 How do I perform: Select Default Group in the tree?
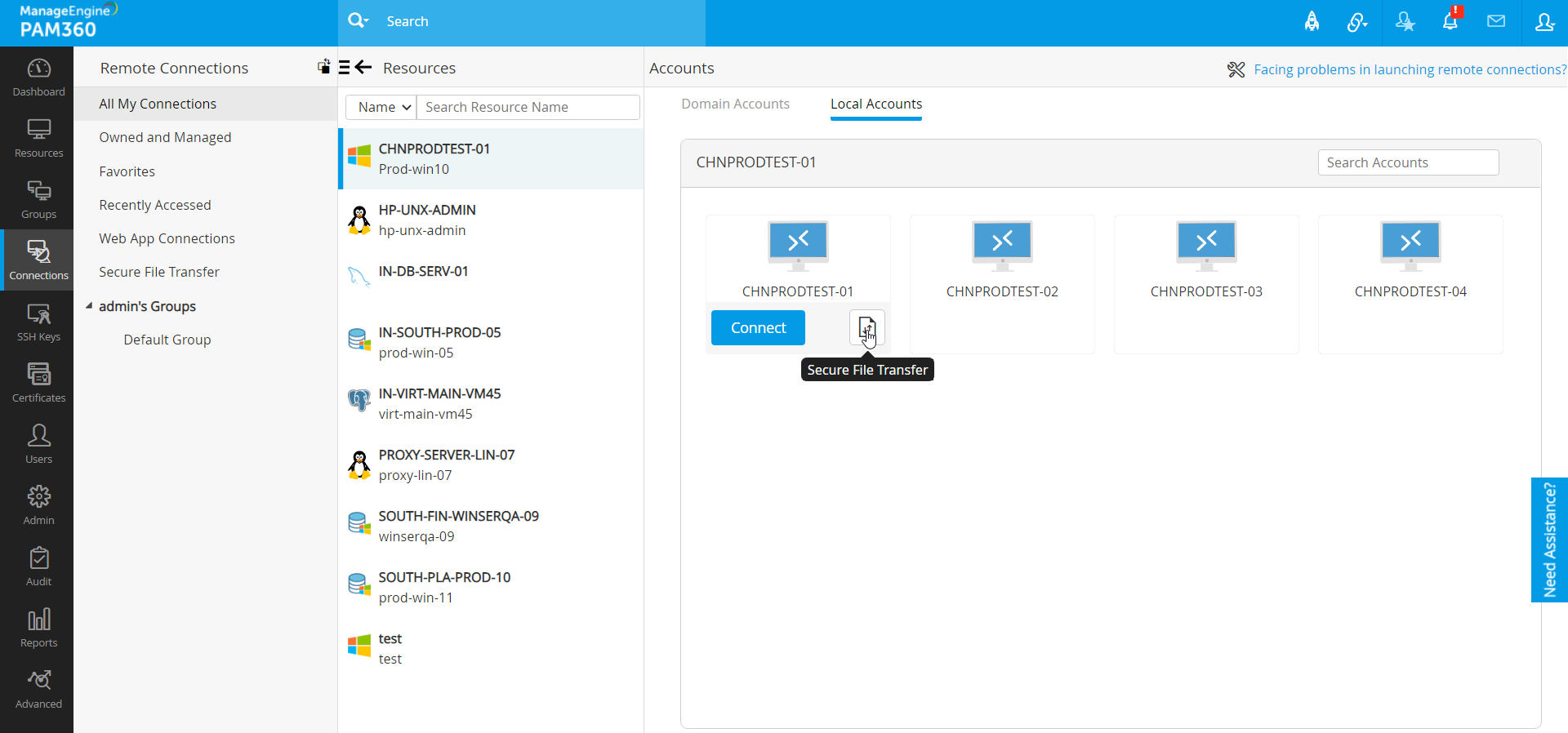tap(167, 340)
